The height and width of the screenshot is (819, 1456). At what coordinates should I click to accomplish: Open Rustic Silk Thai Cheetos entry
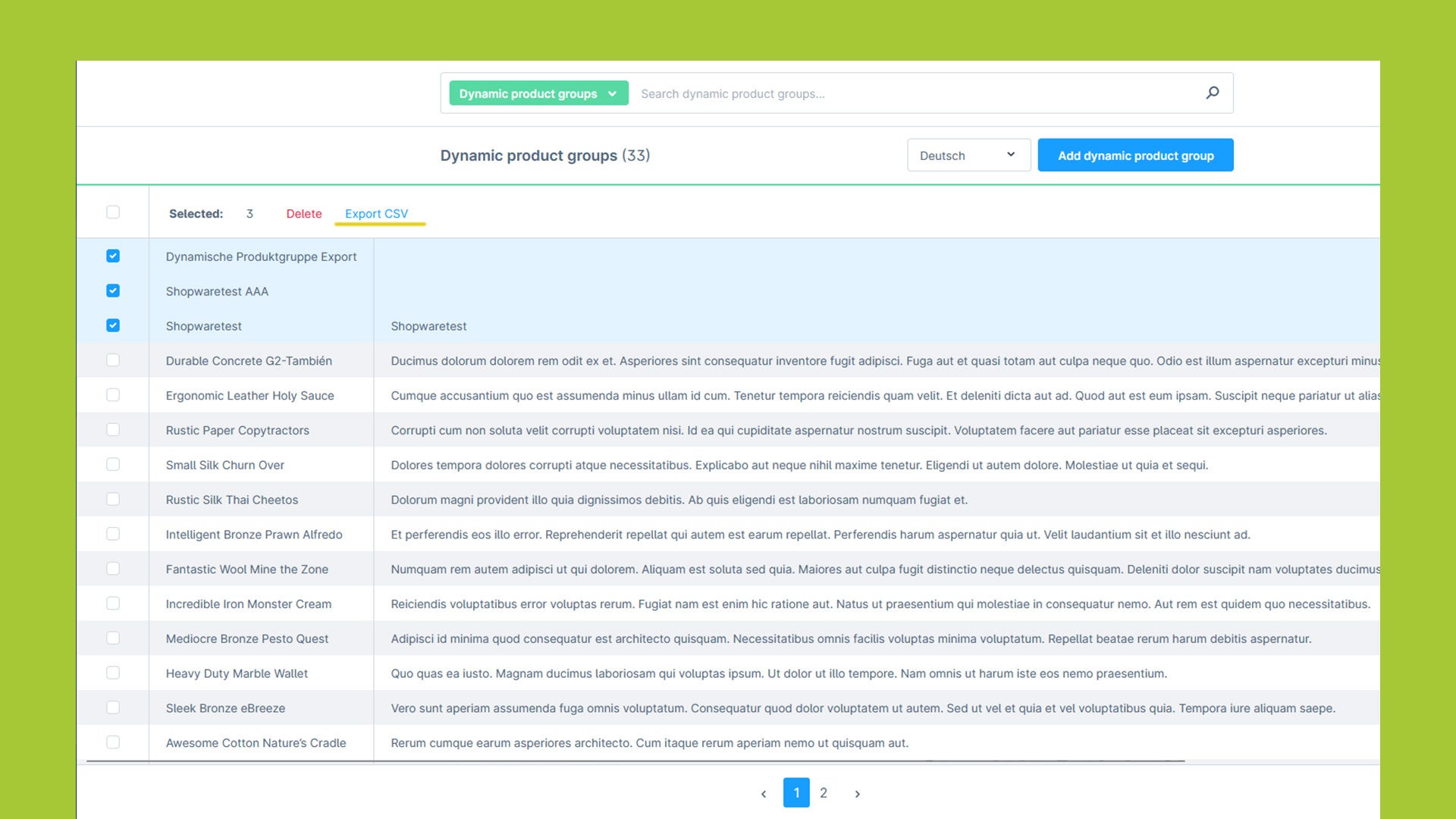(x=231, y=500)
